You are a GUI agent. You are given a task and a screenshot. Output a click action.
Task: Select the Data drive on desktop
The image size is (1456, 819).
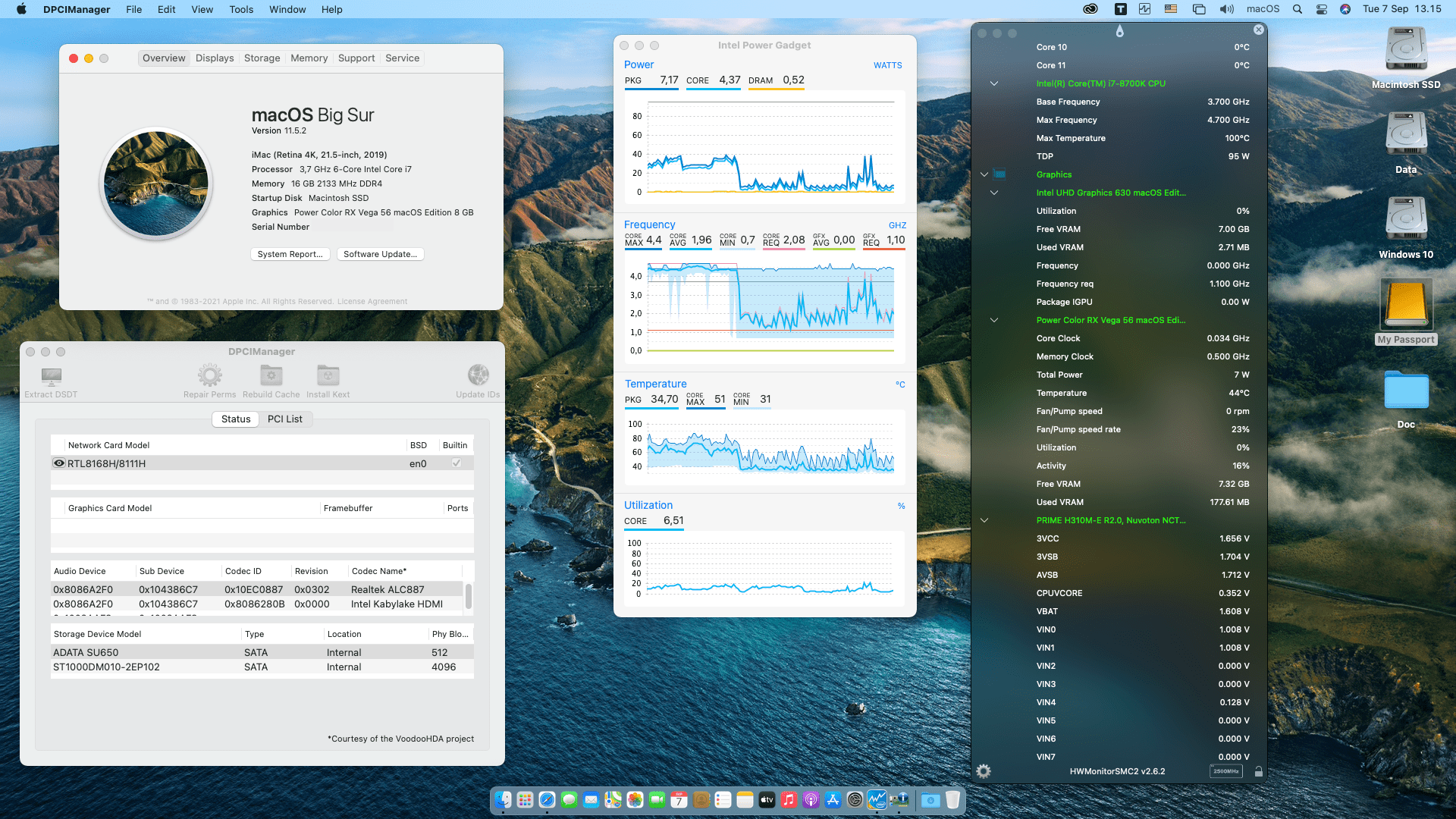[x=1406, y=134]
